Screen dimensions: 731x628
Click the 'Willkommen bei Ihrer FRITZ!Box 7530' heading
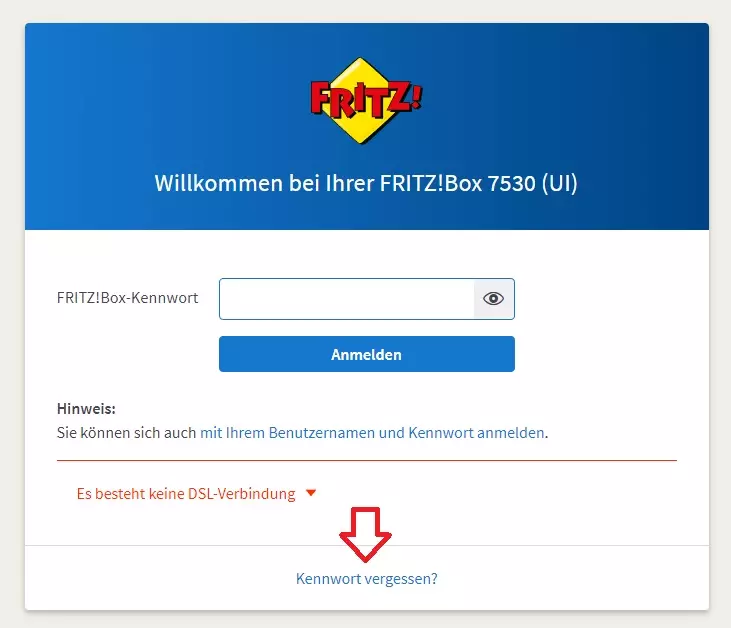tap(345, 183)
